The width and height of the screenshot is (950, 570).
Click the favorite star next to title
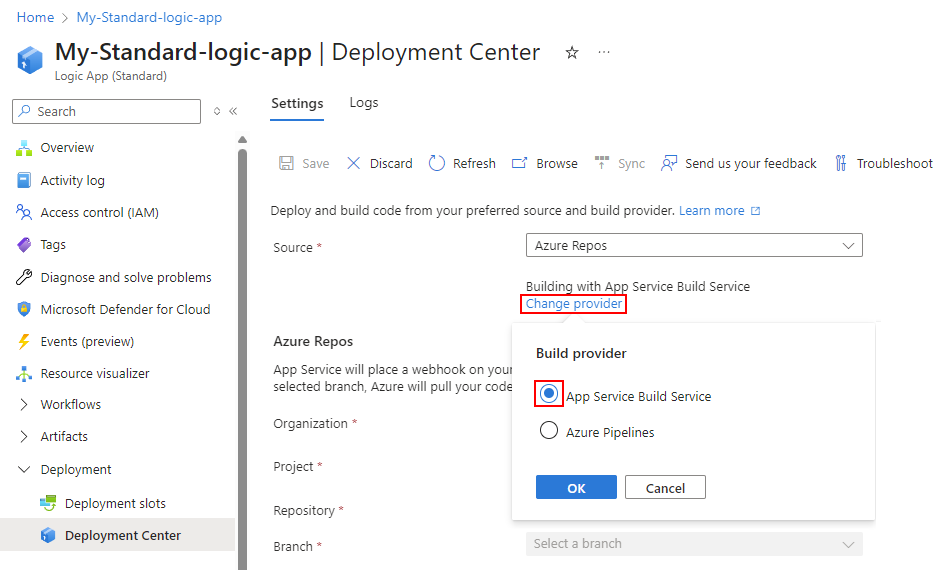572,53
